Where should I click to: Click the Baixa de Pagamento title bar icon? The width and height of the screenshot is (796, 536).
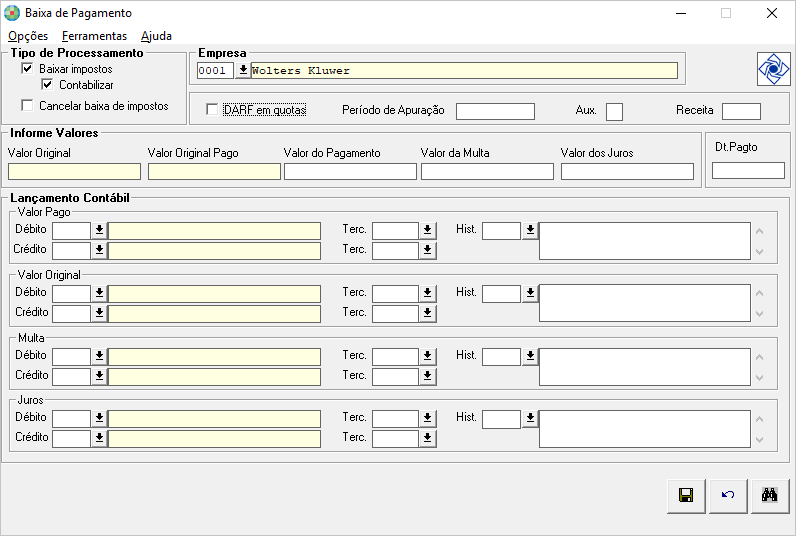pos(12,13)
